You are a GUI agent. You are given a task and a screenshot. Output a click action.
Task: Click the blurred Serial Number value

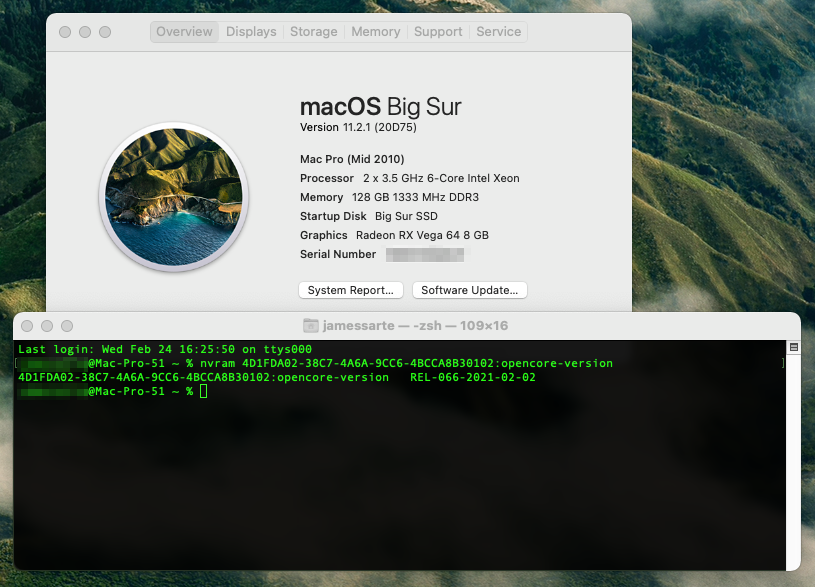tap(425, 254)
